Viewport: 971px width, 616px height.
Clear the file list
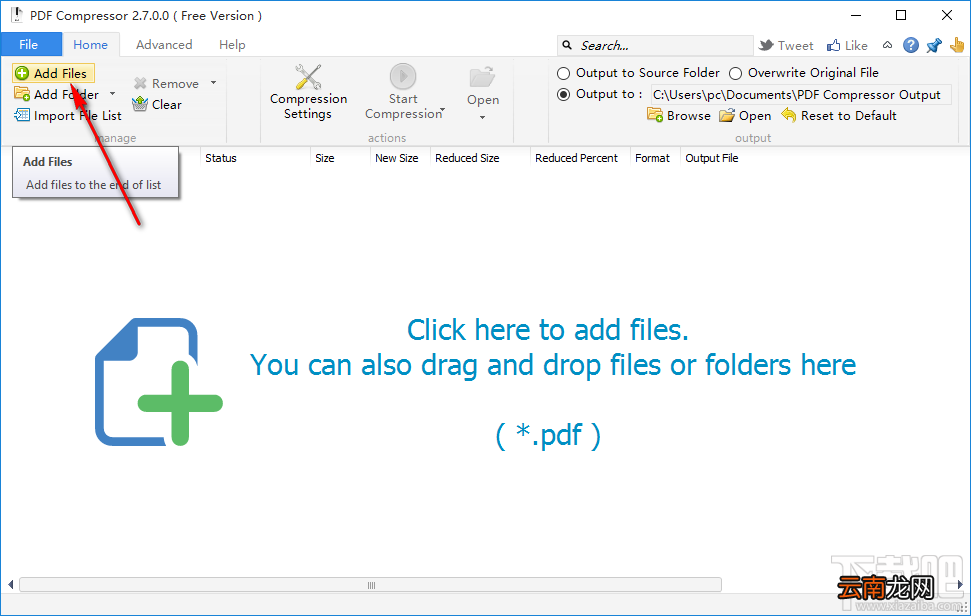pos(157,104)
